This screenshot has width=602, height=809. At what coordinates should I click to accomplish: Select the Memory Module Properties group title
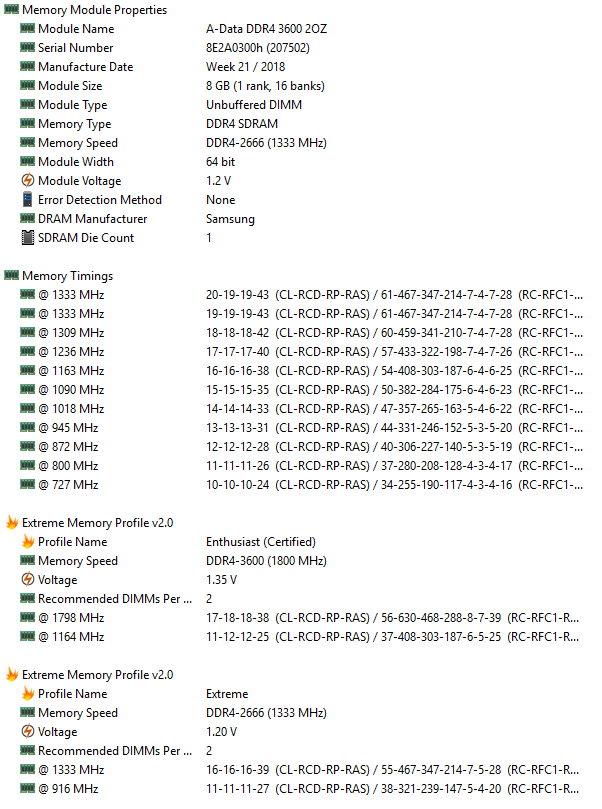click(x=94, y=10)
